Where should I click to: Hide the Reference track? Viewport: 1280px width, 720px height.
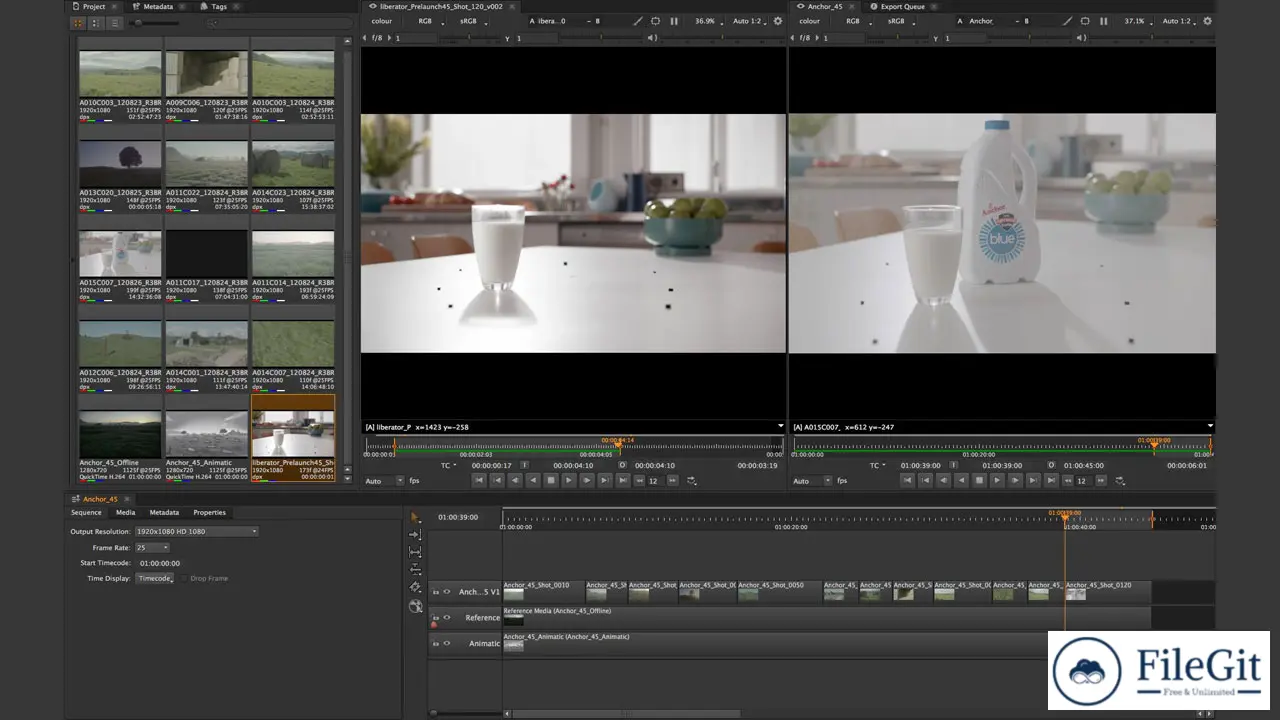[447, 618]
